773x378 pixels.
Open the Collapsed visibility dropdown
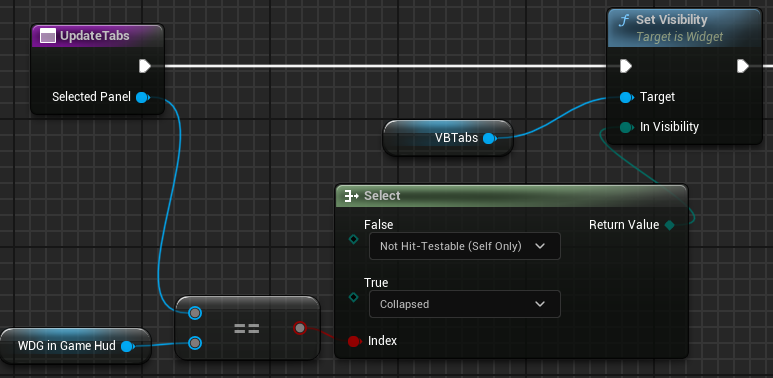point(464,304)
